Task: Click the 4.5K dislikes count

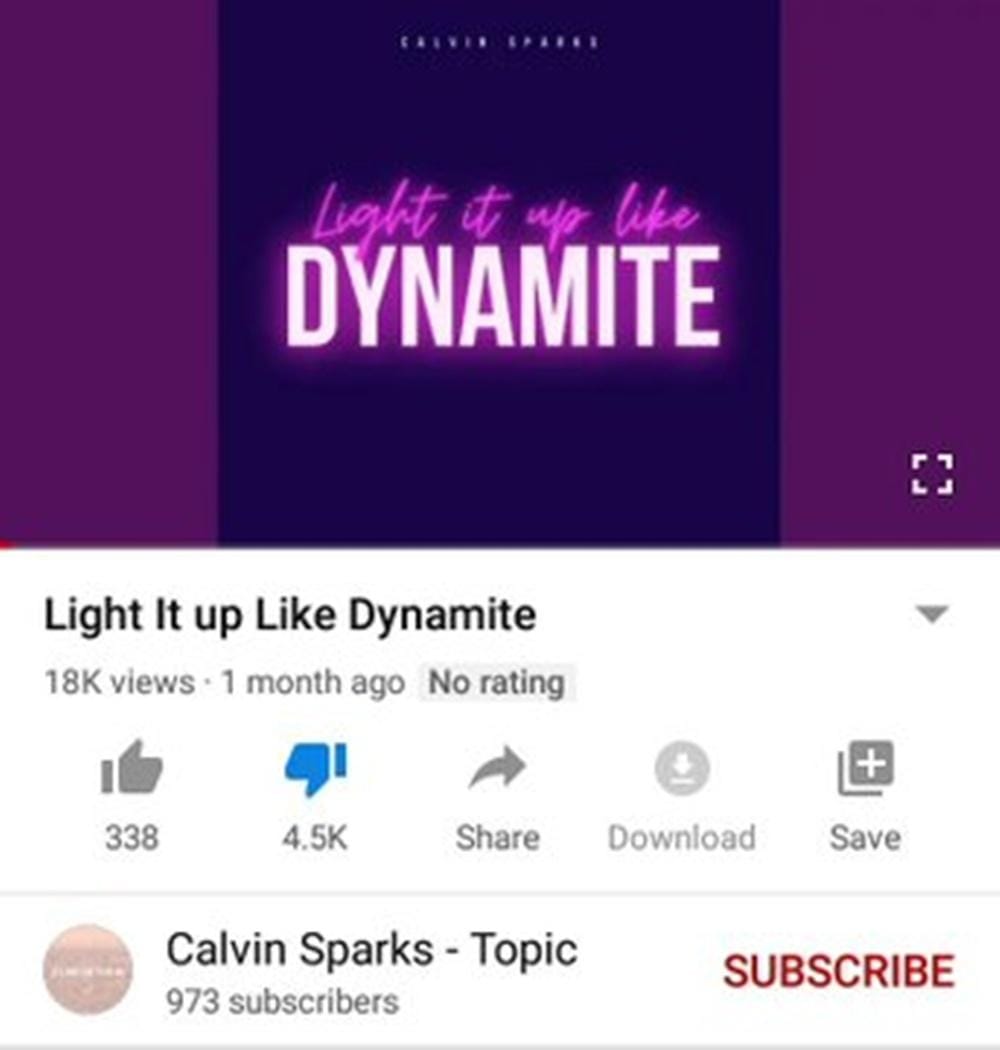Action: [x=315, y=838]
